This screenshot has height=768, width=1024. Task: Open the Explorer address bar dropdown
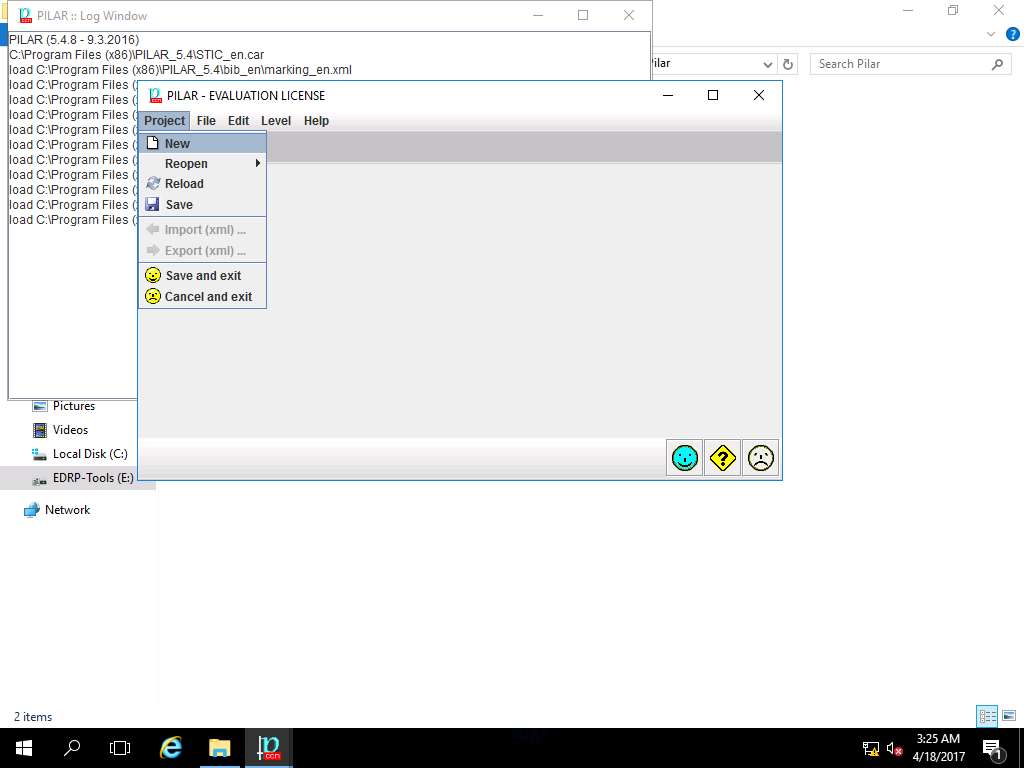[767, 64]
